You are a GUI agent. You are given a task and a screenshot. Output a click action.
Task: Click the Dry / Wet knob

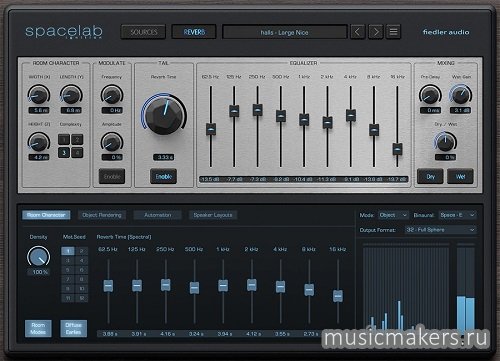pos(445,142)
